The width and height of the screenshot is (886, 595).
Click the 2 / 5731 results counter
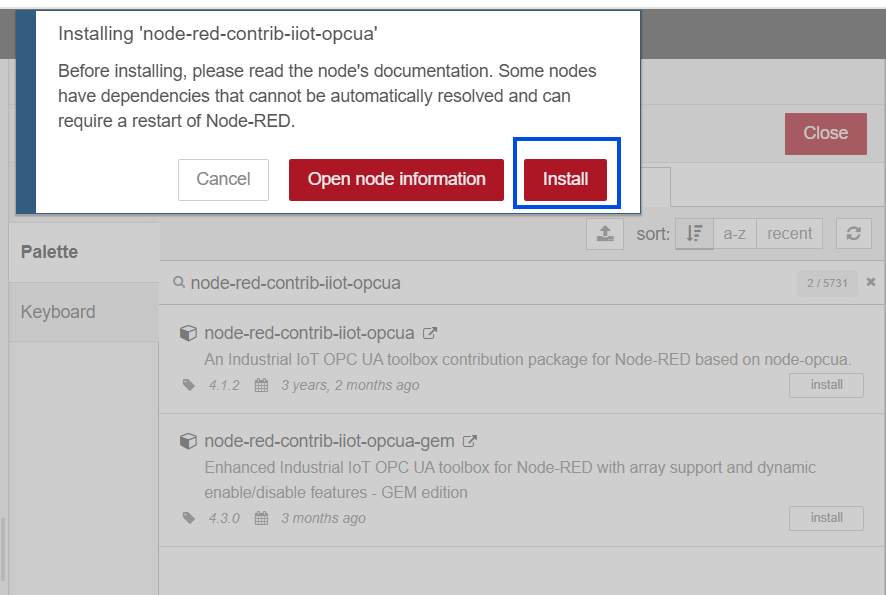[827, 283]
